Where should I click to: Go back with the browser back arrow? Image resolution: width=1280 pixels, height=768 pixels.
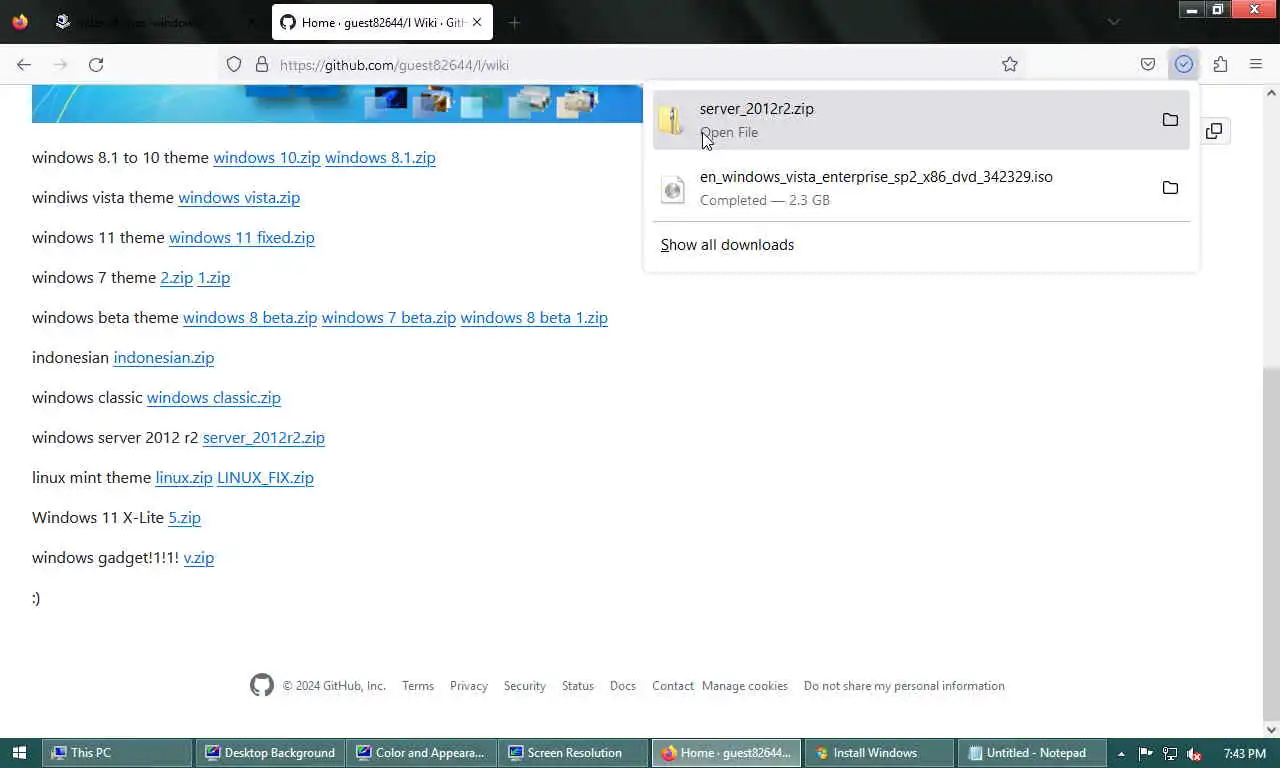(x=24, y=64)
